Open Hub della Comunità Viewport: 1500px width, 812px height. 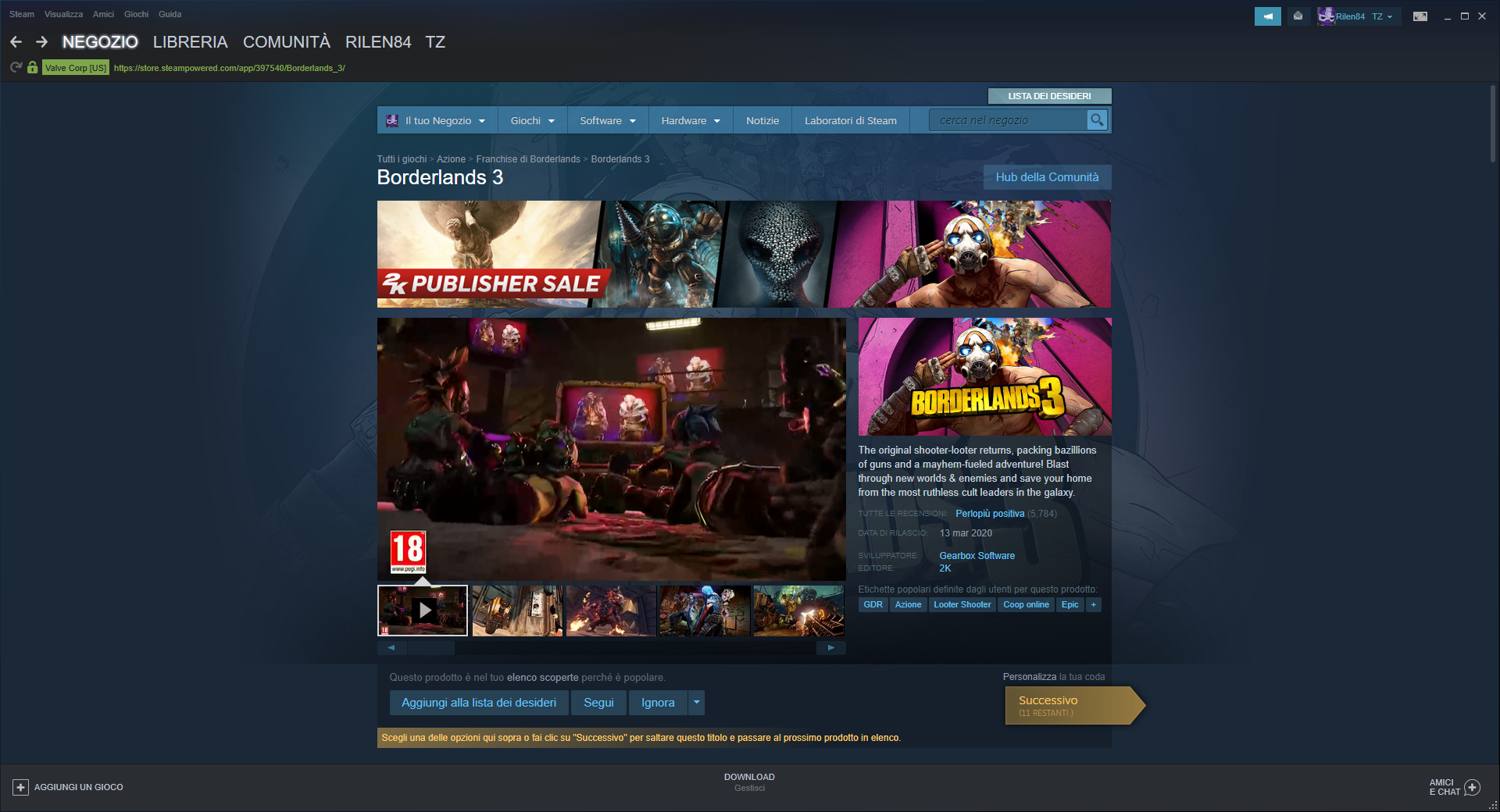click(x=1047, y=177)
